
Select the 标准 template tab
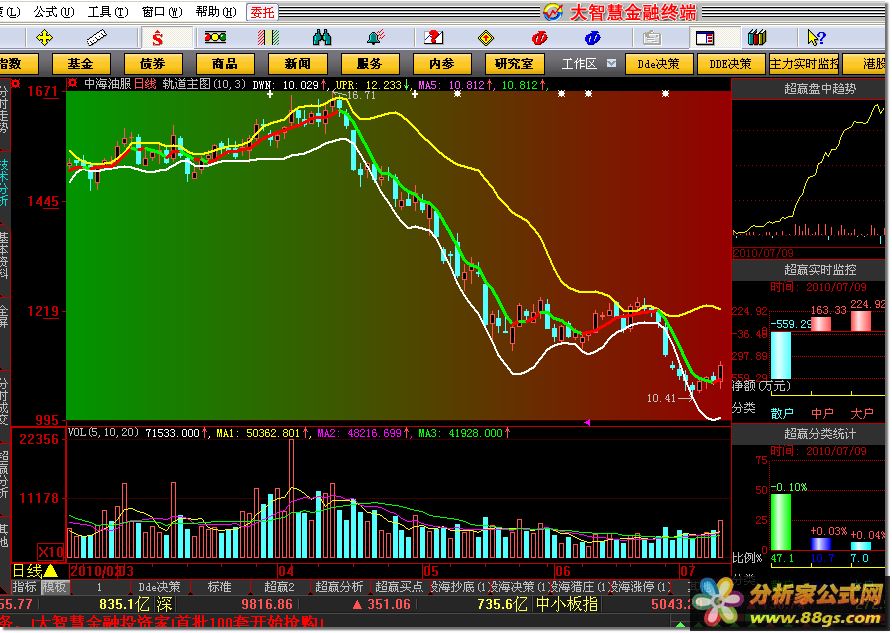(x=219, y=586)
